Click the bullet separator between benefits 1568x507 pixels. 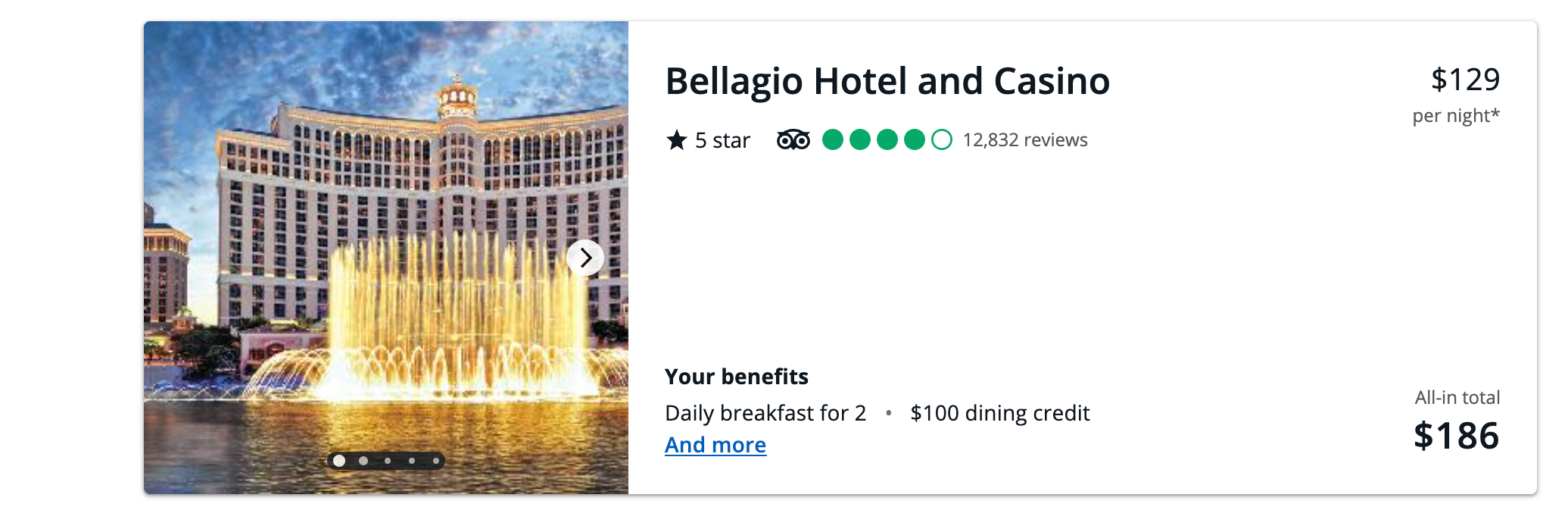890,414
